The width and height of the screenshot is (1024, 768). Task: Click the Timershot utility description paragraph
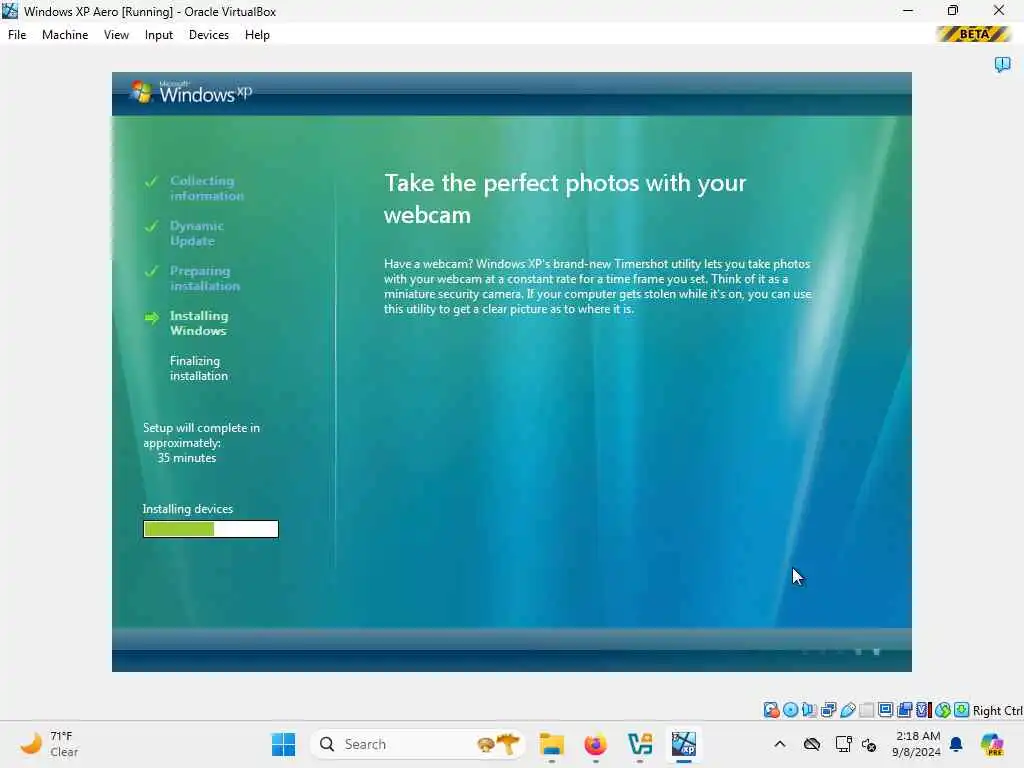(x=598, y=286)
